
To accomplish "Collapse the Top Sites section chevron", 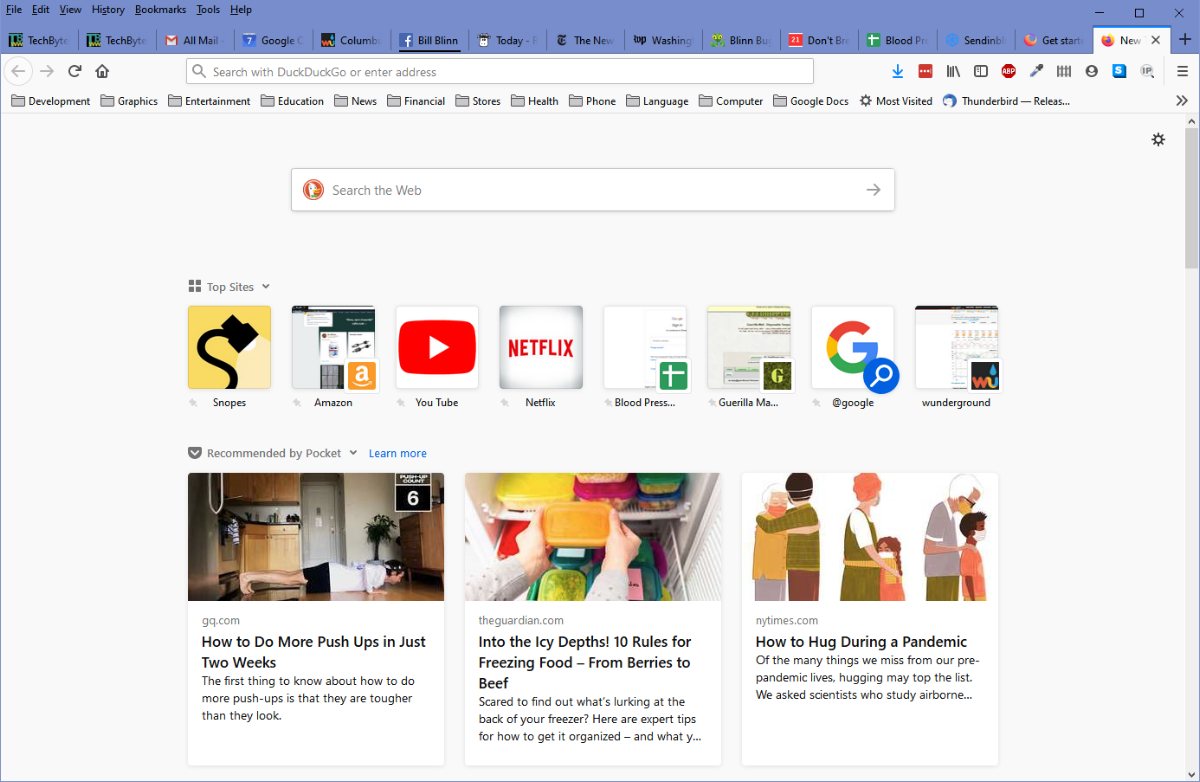I will tap(266, 287).
